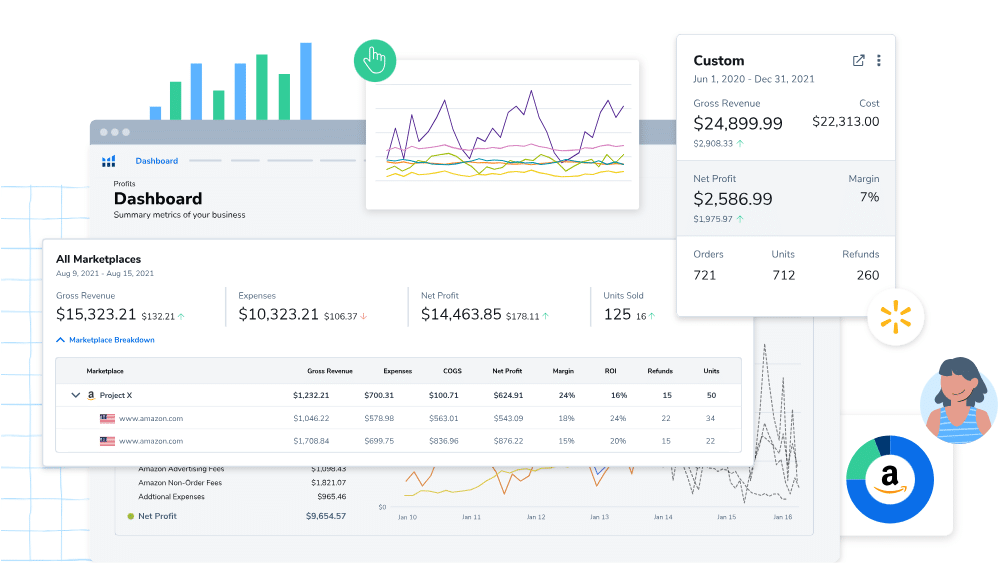
Task: Open www.amazon.com in the $1,046.22 row
Action: [x=151, y=418]
